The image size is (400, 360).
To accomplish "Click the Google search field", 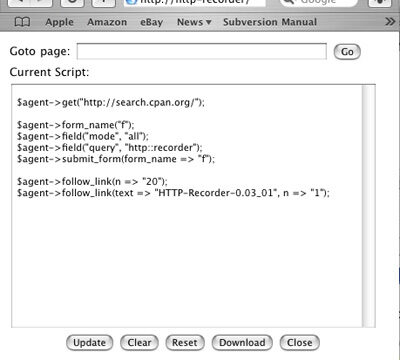I will tap(319, 3).
